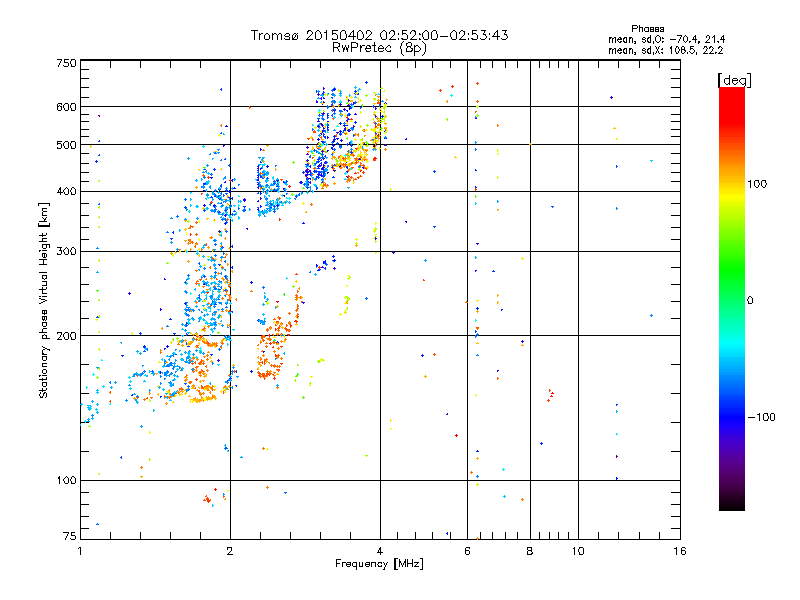
Task: Click the x-axis tick label '16'
Action: pos(680,551)
